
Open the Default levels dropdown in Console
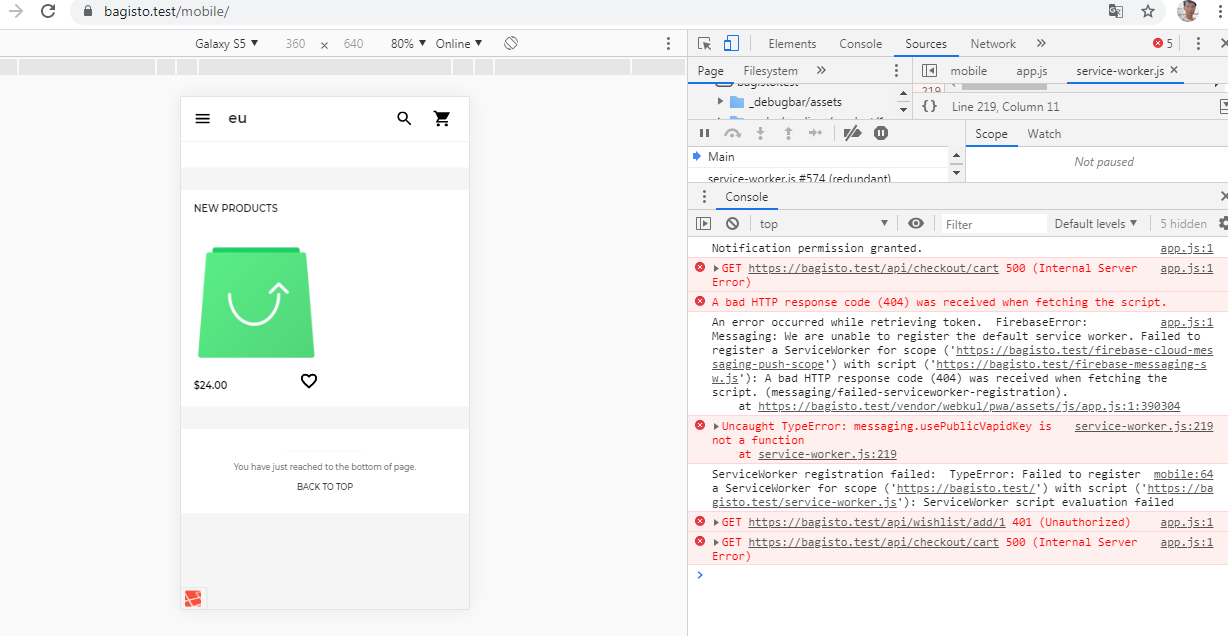click(x=1096, y=223)
